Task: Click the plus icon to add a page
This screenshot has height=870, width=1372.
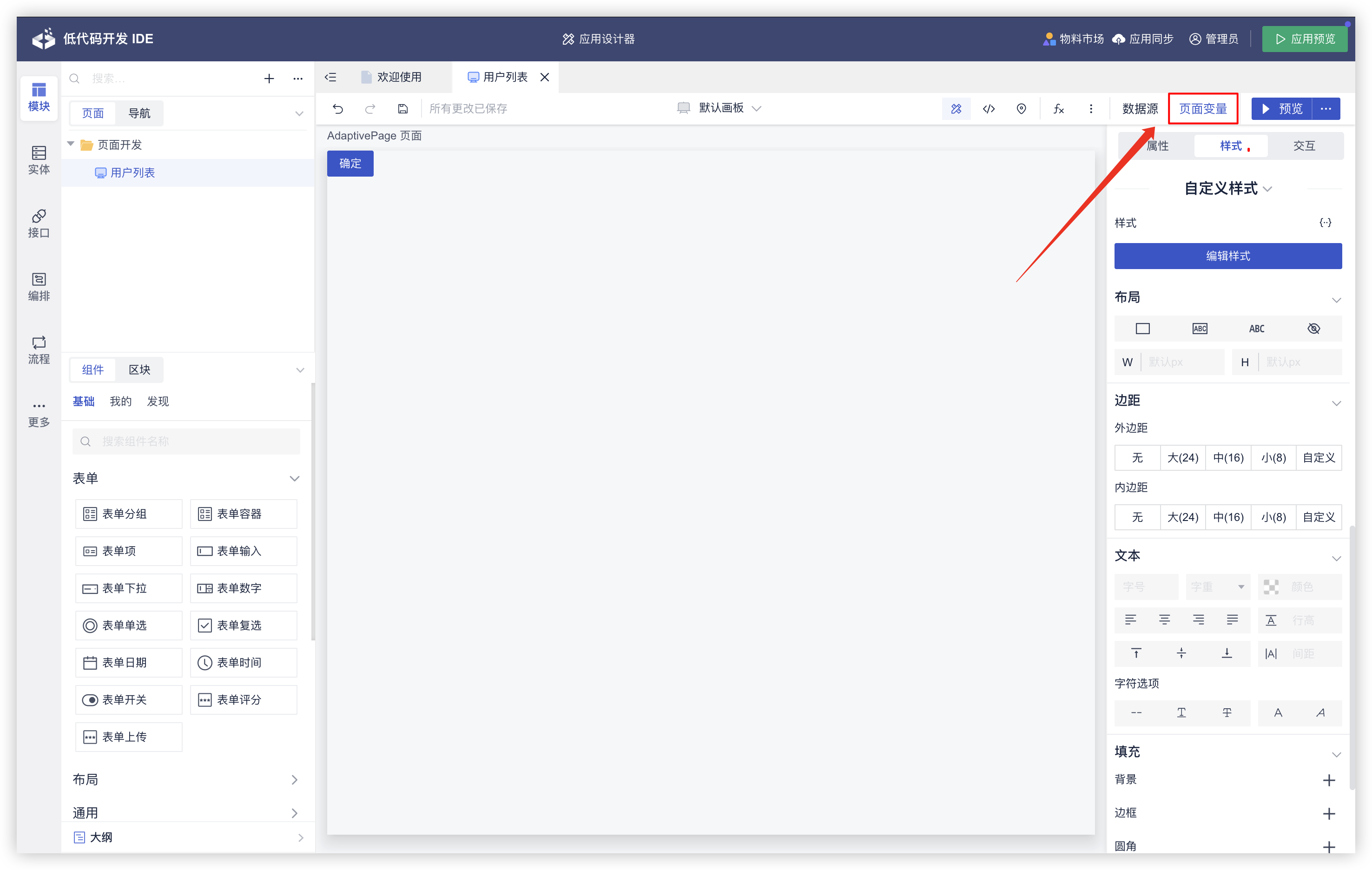Action: (x=269, y=79)
